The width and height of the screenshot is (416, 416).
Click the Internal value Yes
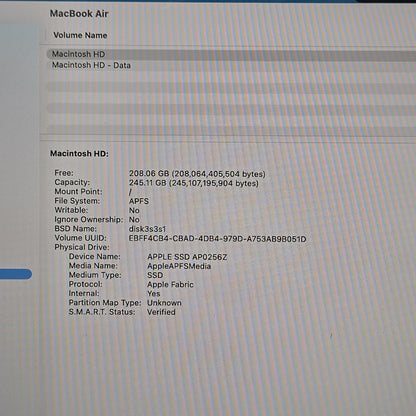[x=154, y=294]
